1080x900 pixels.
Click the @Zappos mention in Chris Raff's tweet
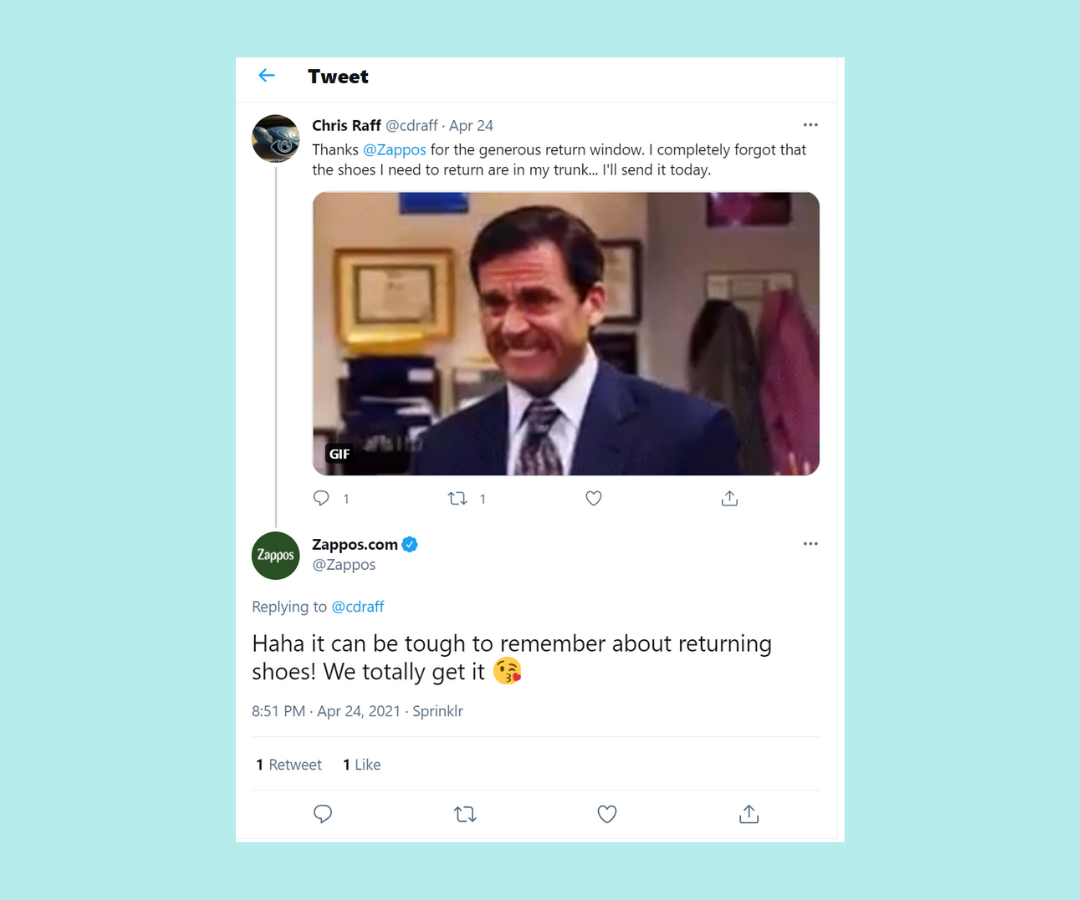point(394,149)
